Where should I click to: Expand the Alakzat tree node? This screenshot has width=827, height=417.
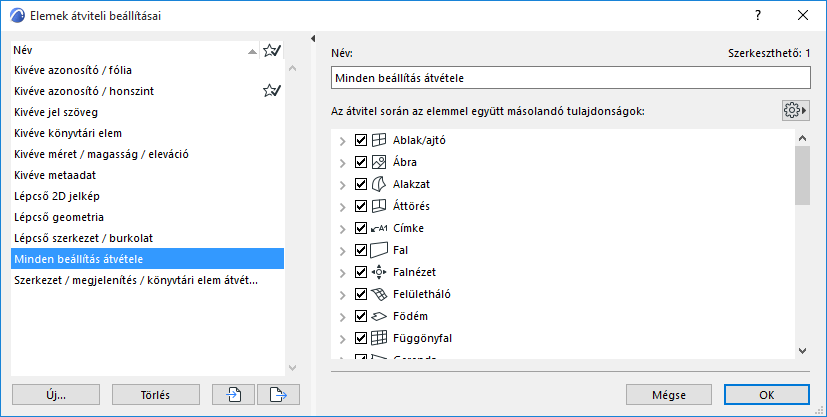[343, 184]
